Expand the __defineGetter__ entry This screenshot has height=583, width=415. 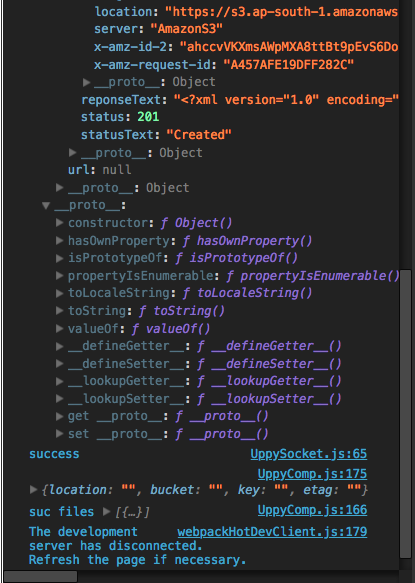[x=59, y=346]
